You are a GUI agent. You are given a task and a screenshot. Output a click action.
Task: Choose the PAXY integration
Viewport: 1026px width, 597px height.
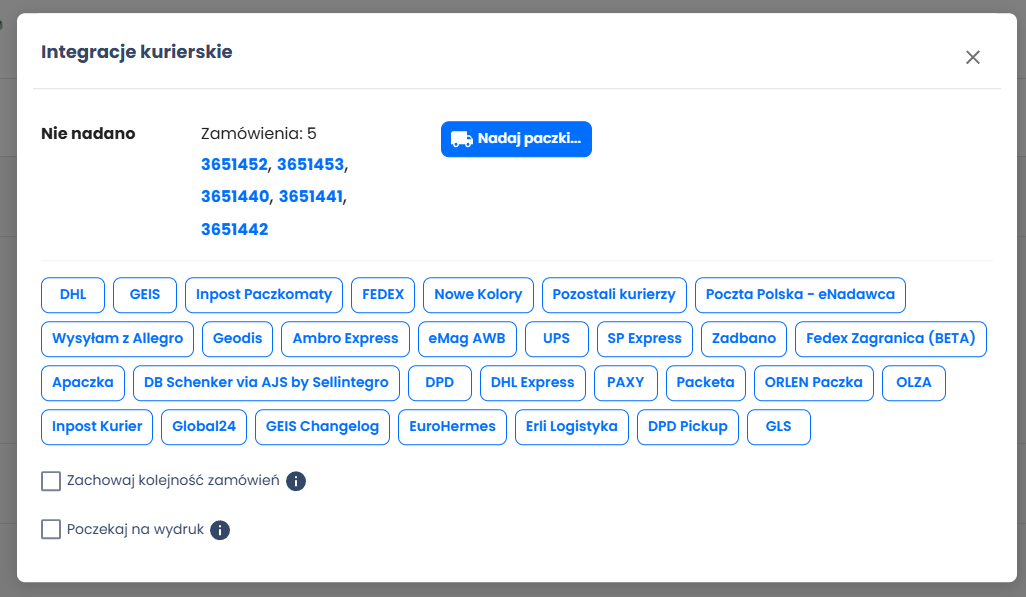(626, 383)
